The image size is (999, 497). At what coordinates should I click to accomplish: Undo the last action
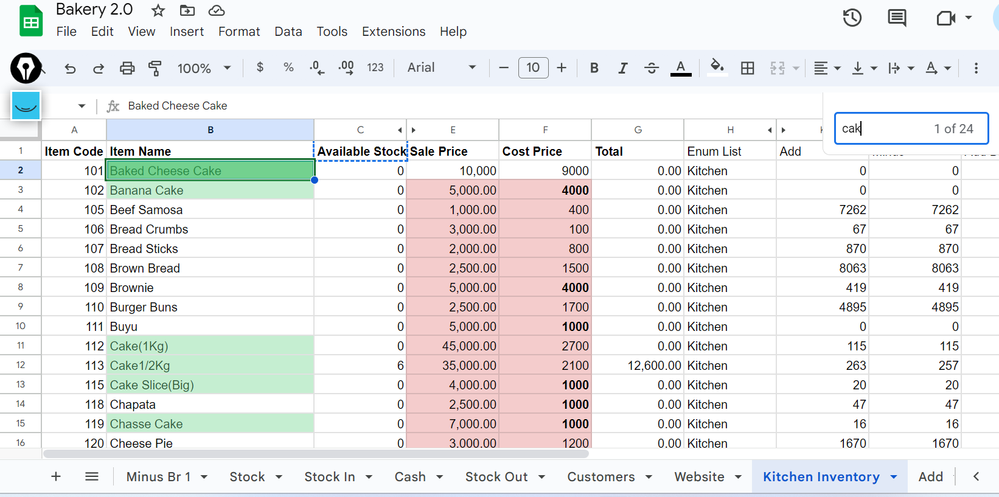[70, 68]
